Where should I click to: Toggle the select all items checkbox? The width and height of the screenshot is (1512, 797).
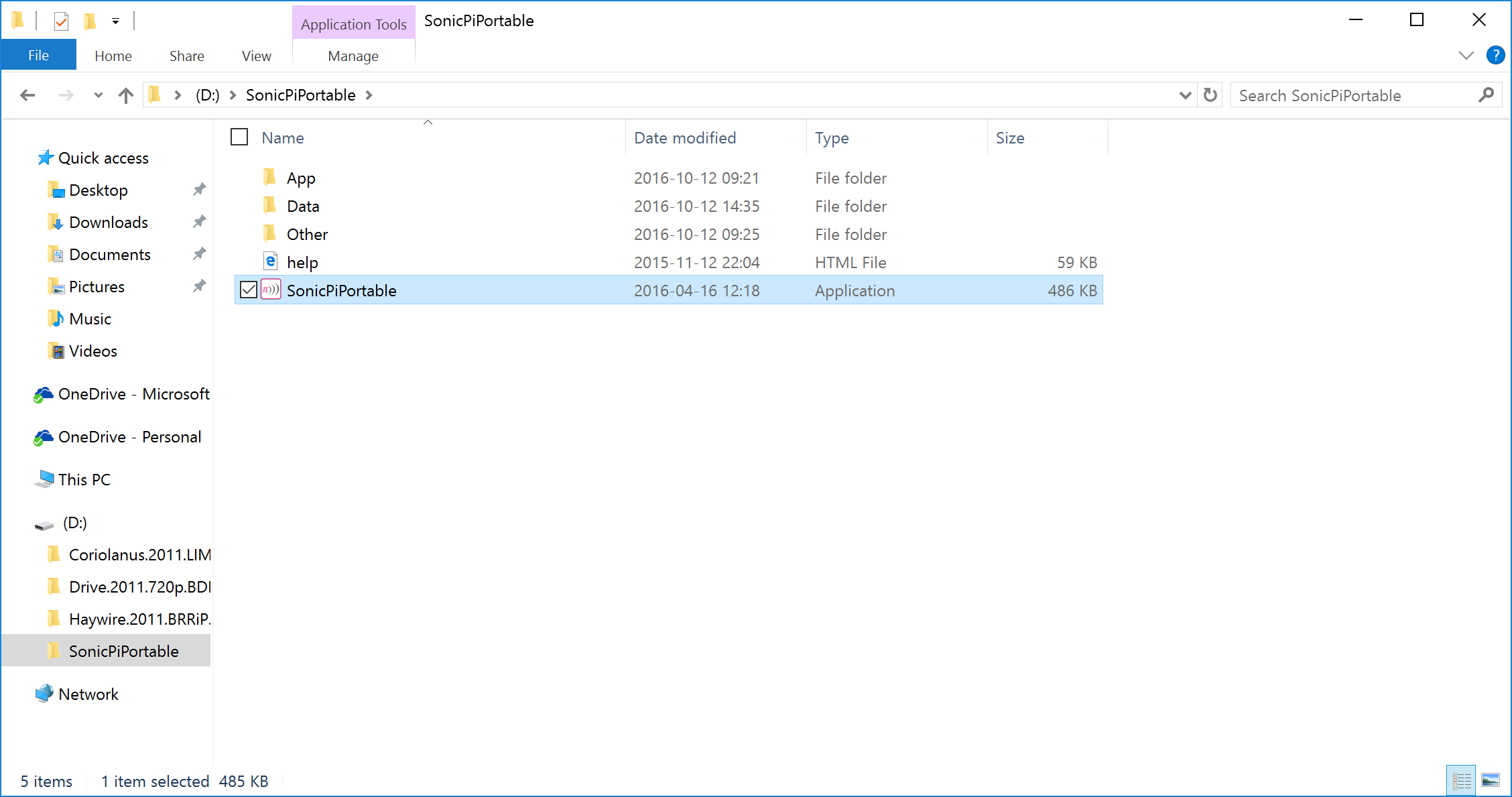tap(239, 137)
